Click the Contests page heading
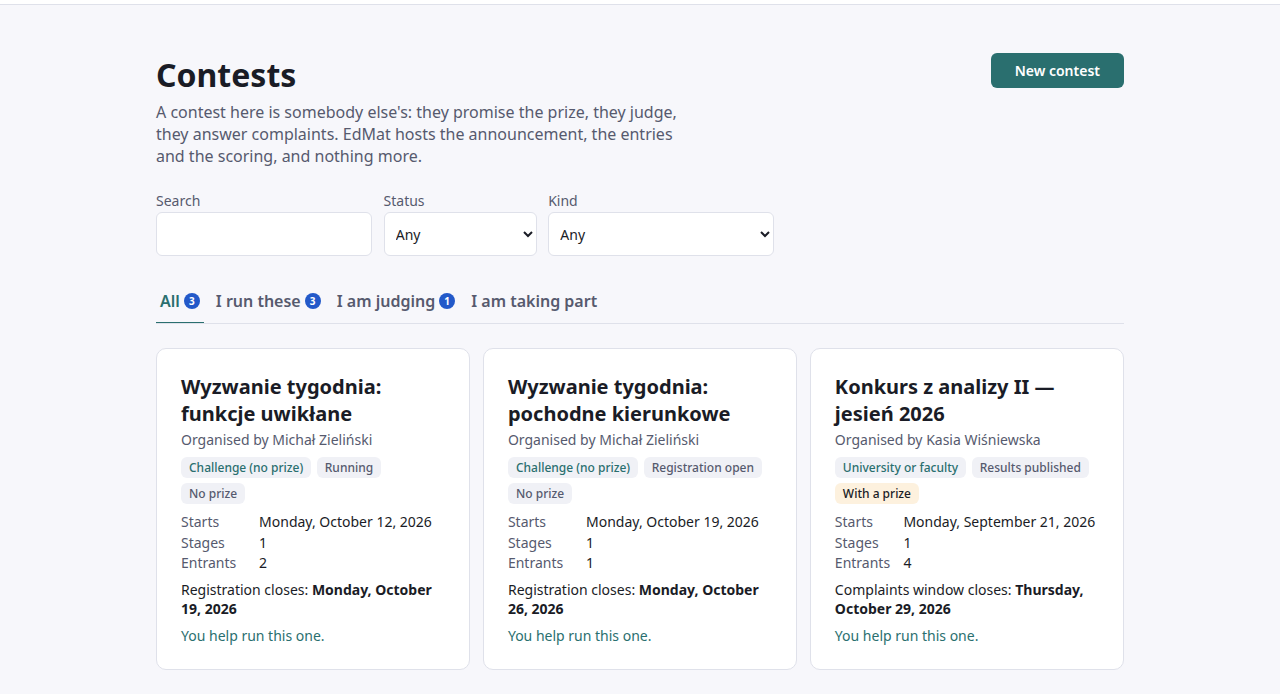Viewport: 1280px width, 694px height. tap(226, 76)
